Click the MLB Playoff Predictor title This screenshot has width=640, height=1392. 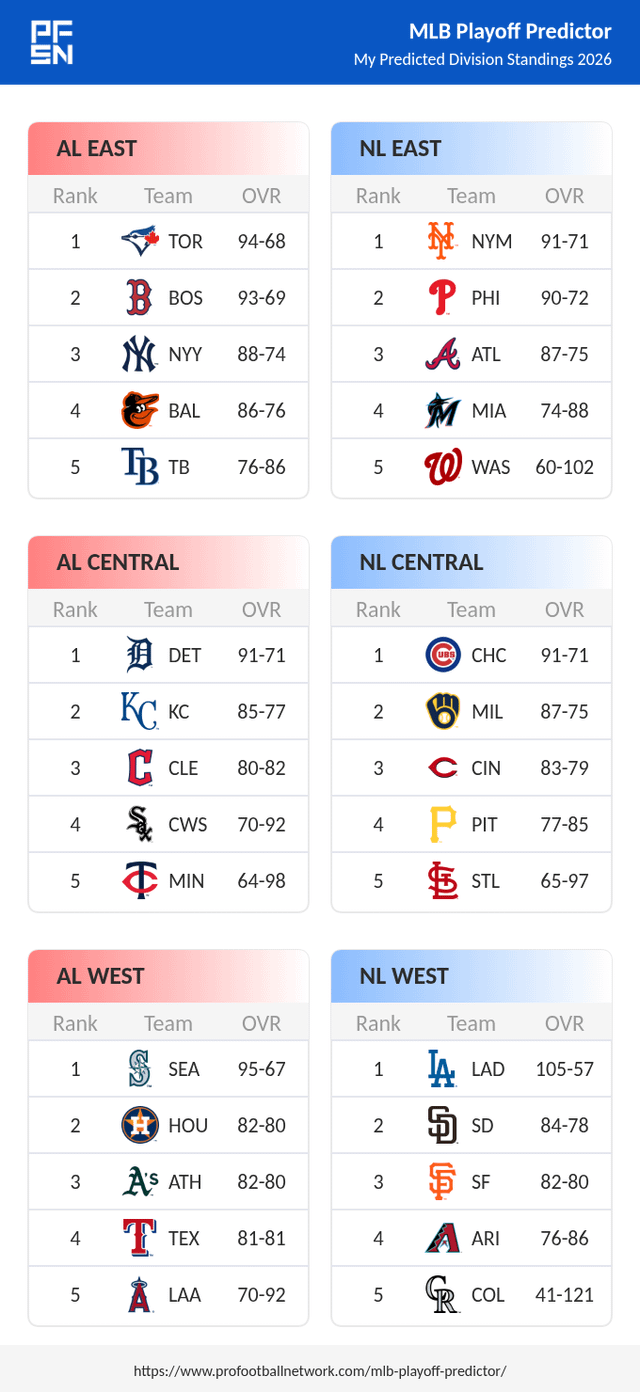(x=510, y=32)
